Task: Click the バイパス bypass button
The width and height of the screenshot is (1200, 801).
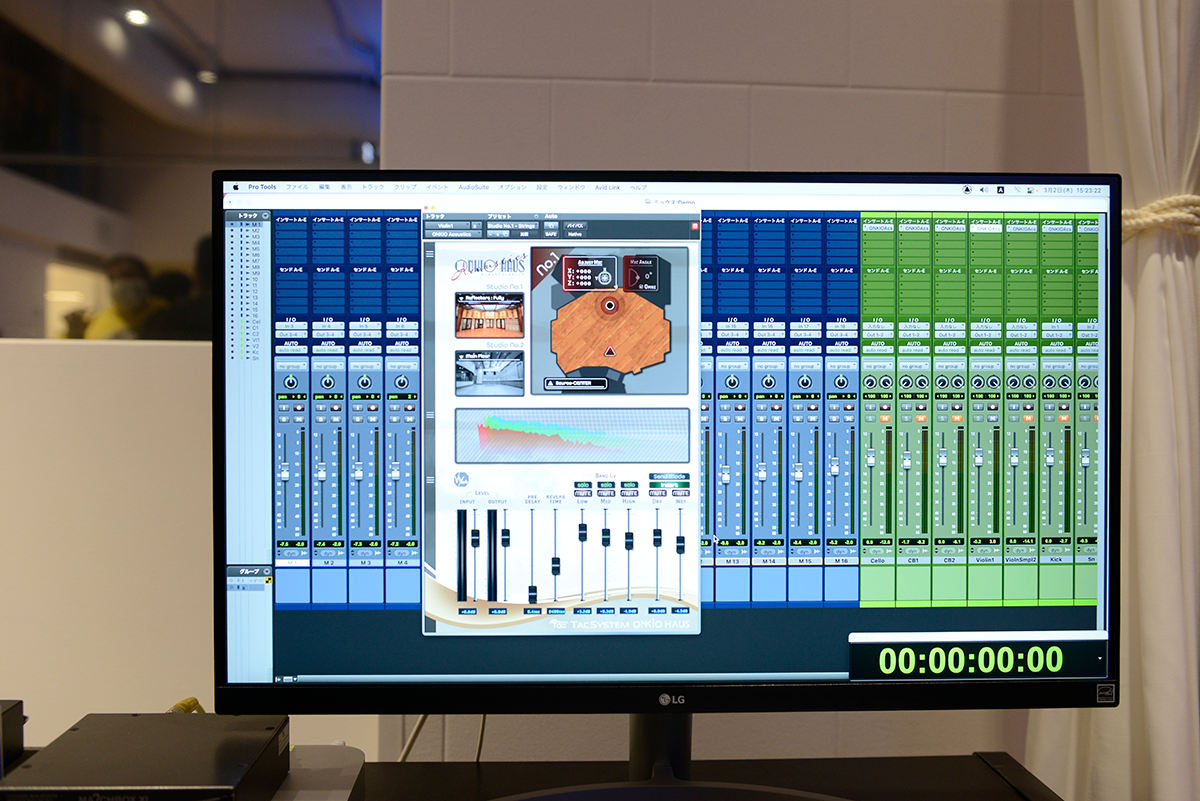Action: 576,226
